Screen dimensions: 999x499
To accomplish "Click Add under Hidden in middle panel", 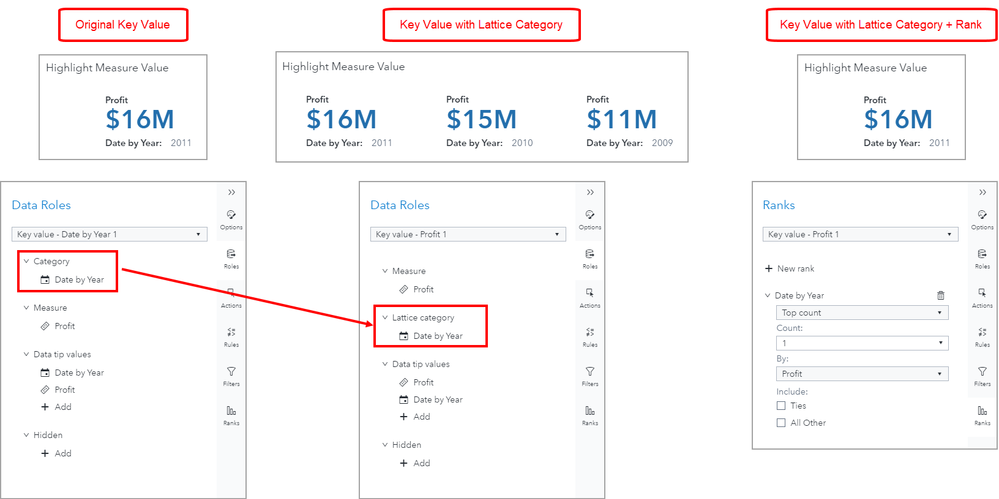I will pyautogui.click(x=415, y=463).
